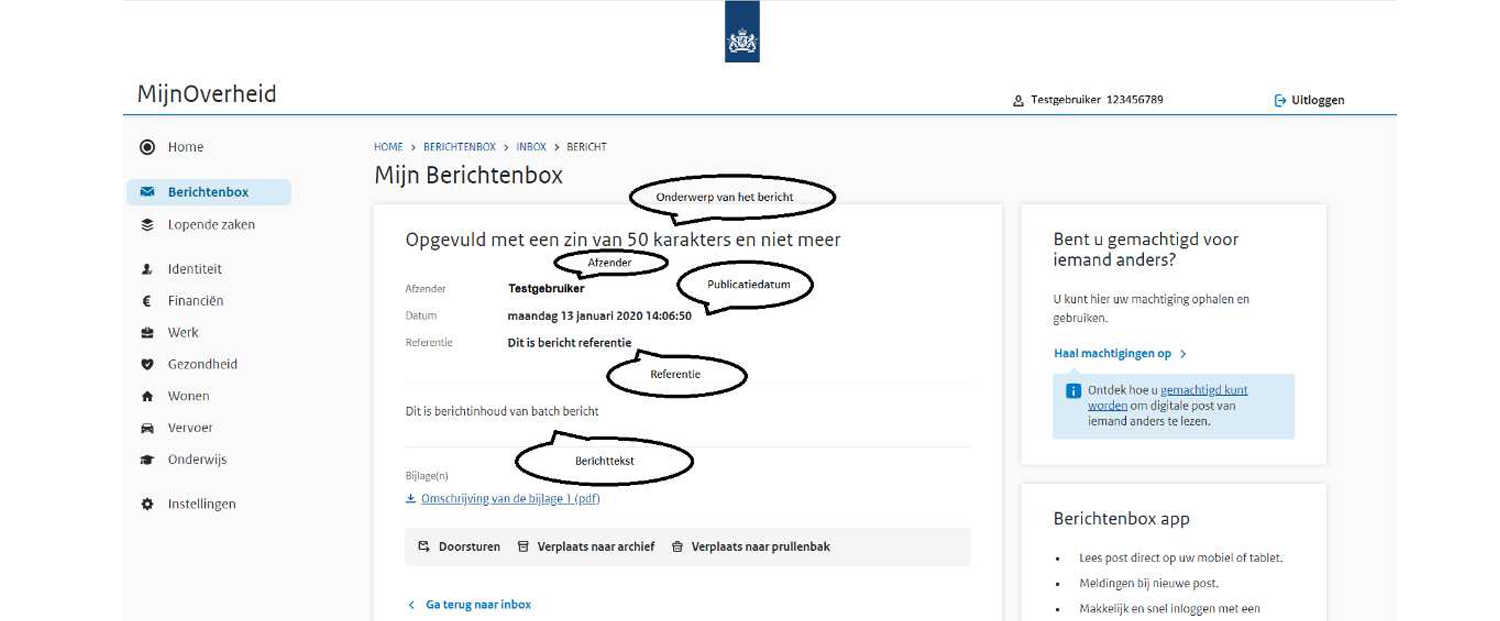The height and width of the screenshot is (621, 1500).
Task: Click the Rijksoverheid coat of arms logo
Action: pyautogui.click(x=742, y=31)
